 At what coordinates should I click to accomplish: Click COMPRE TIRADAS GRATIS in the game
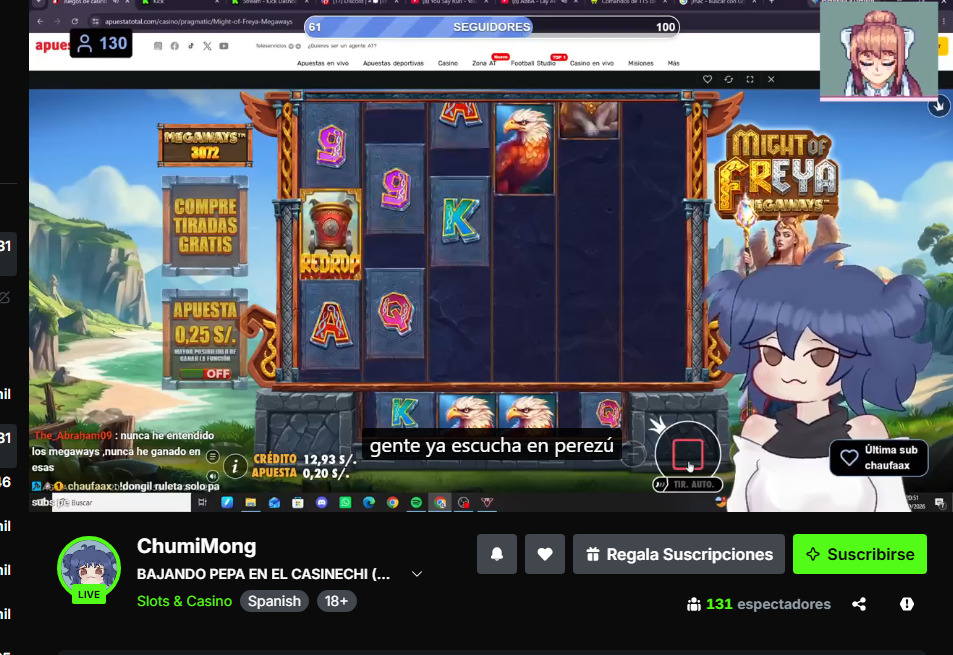pyautogui.click(x=205, y=225)
